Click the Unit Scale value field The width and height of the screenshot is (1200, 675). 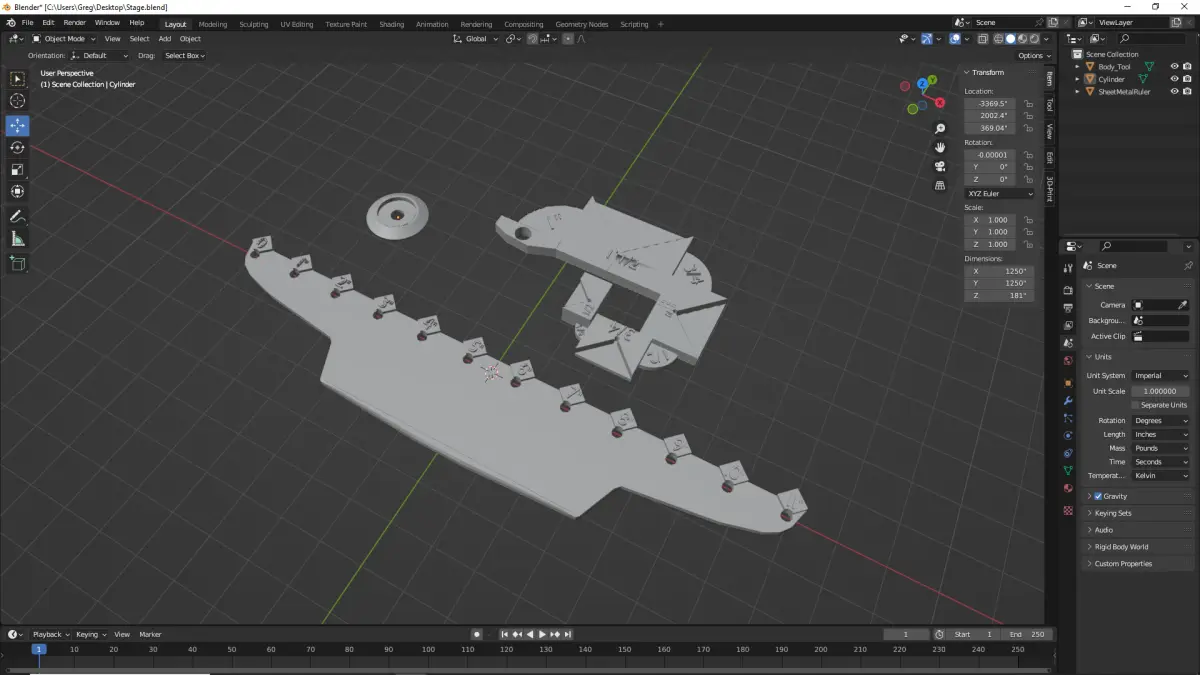click(1161, 391)
